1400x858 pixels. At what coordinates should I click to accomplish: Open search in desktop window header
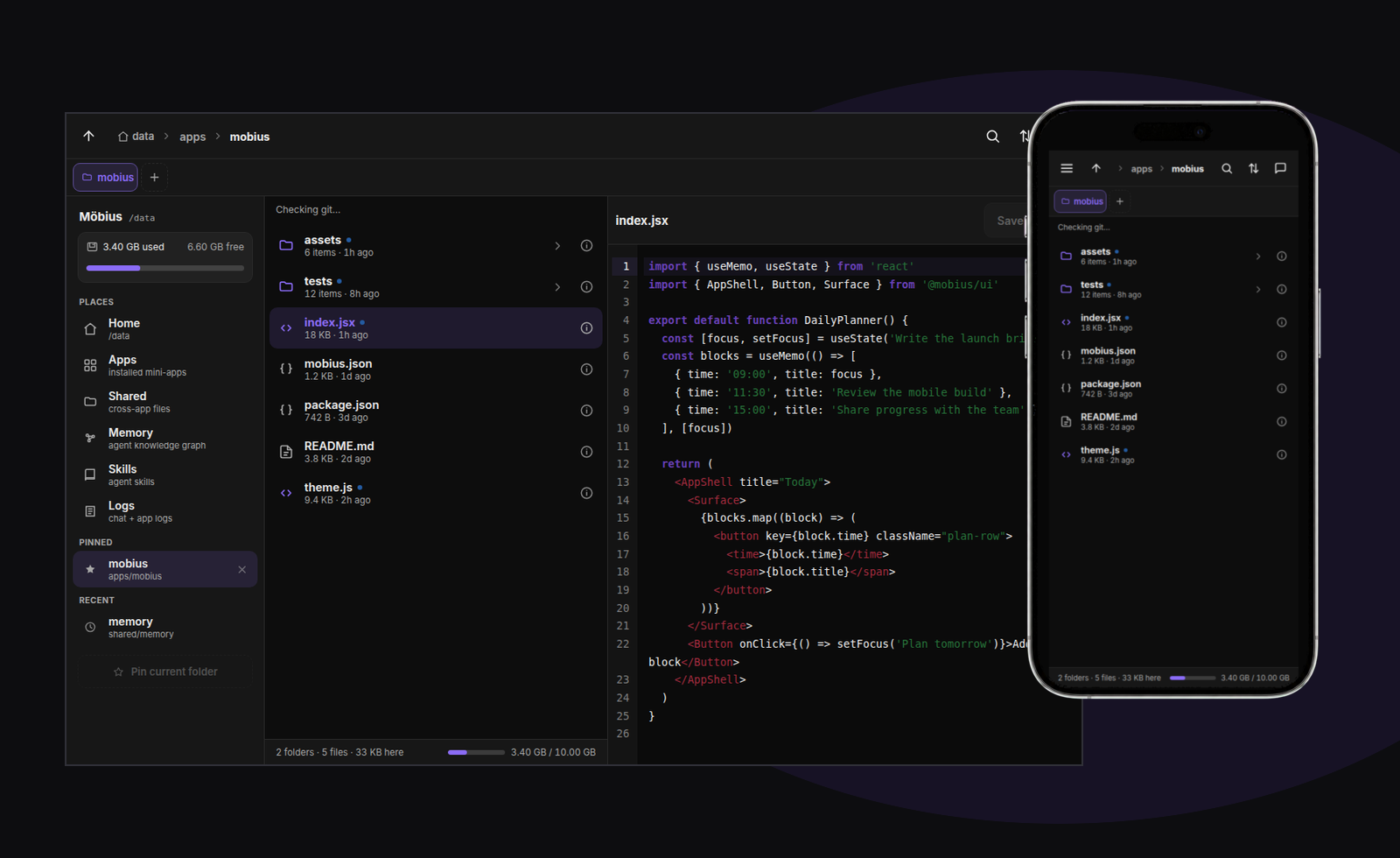coord(992,137)
